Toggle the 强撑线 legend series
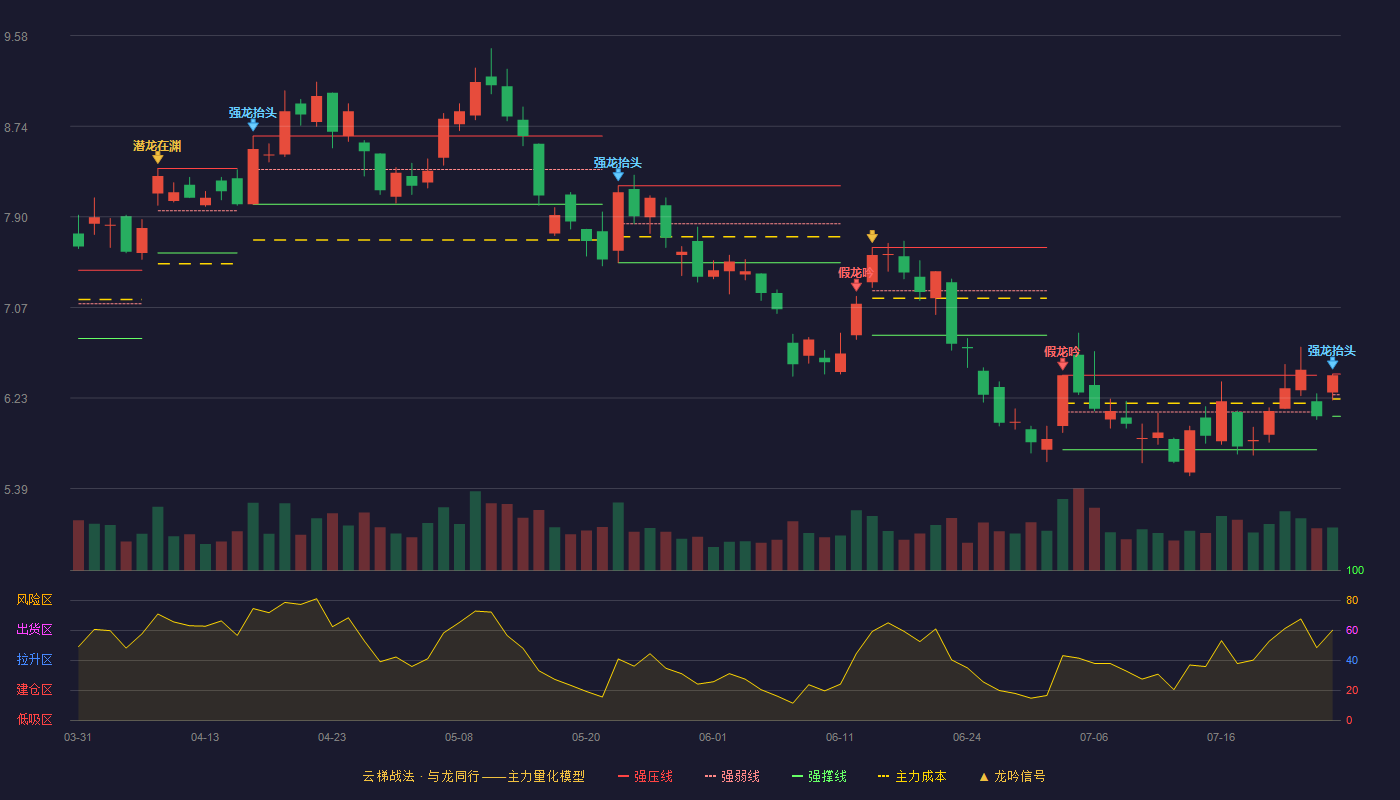This screenshot has width=1400, height=800. (x=819, y=776)
